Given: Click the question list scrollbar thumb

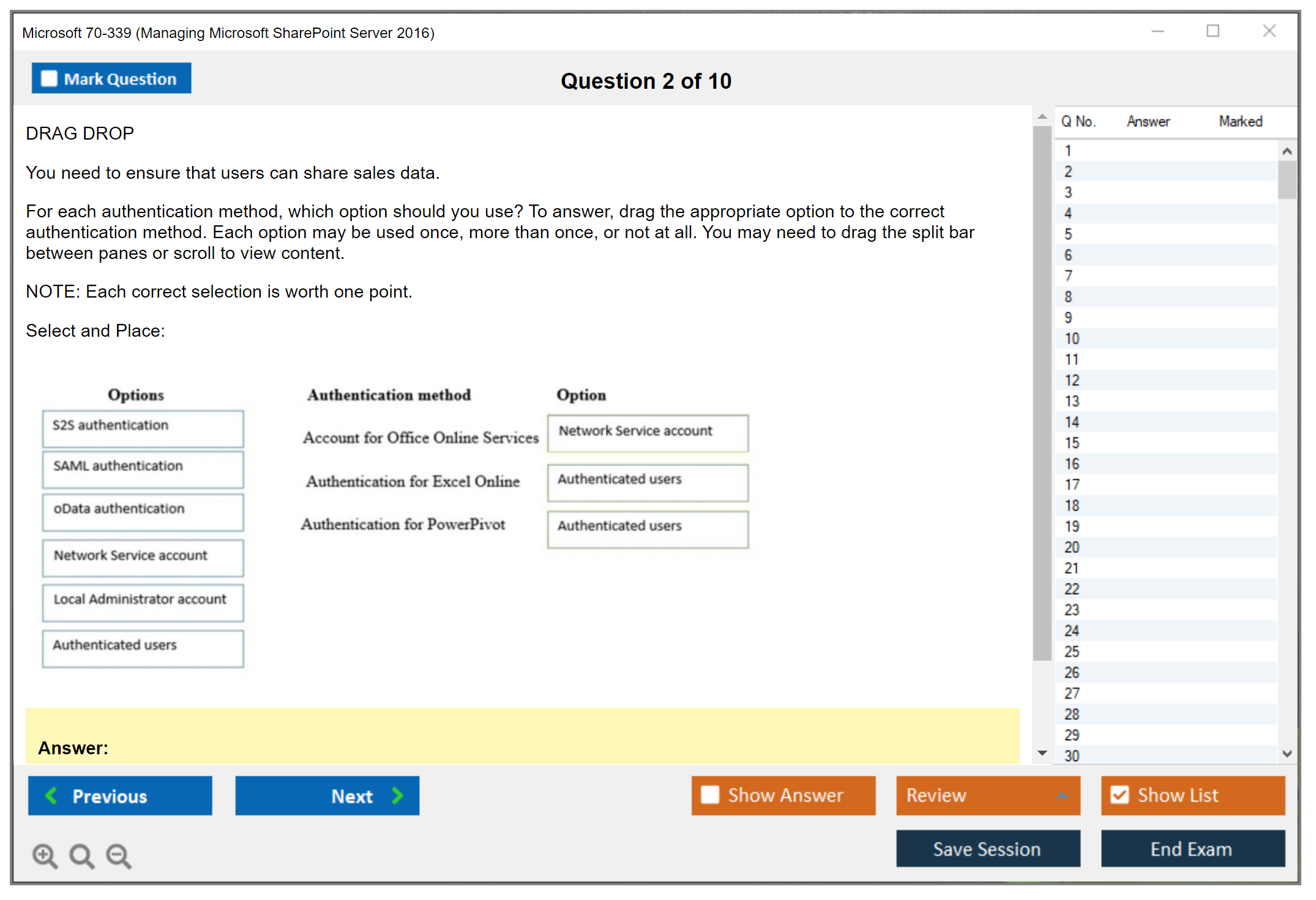Looking at the screenshot, I should click(1287, 180).
